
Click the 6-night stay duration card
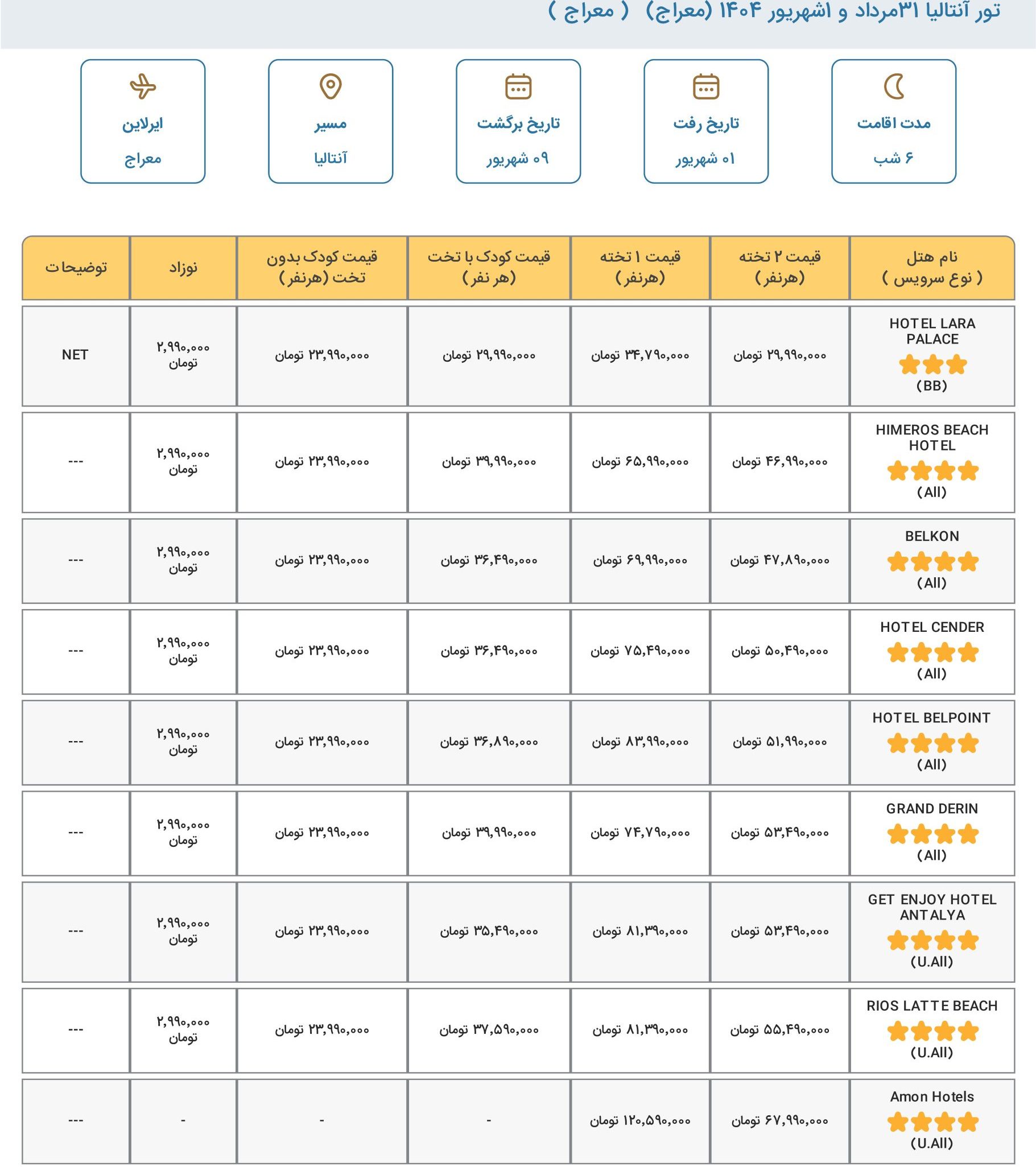pos(894,121)
